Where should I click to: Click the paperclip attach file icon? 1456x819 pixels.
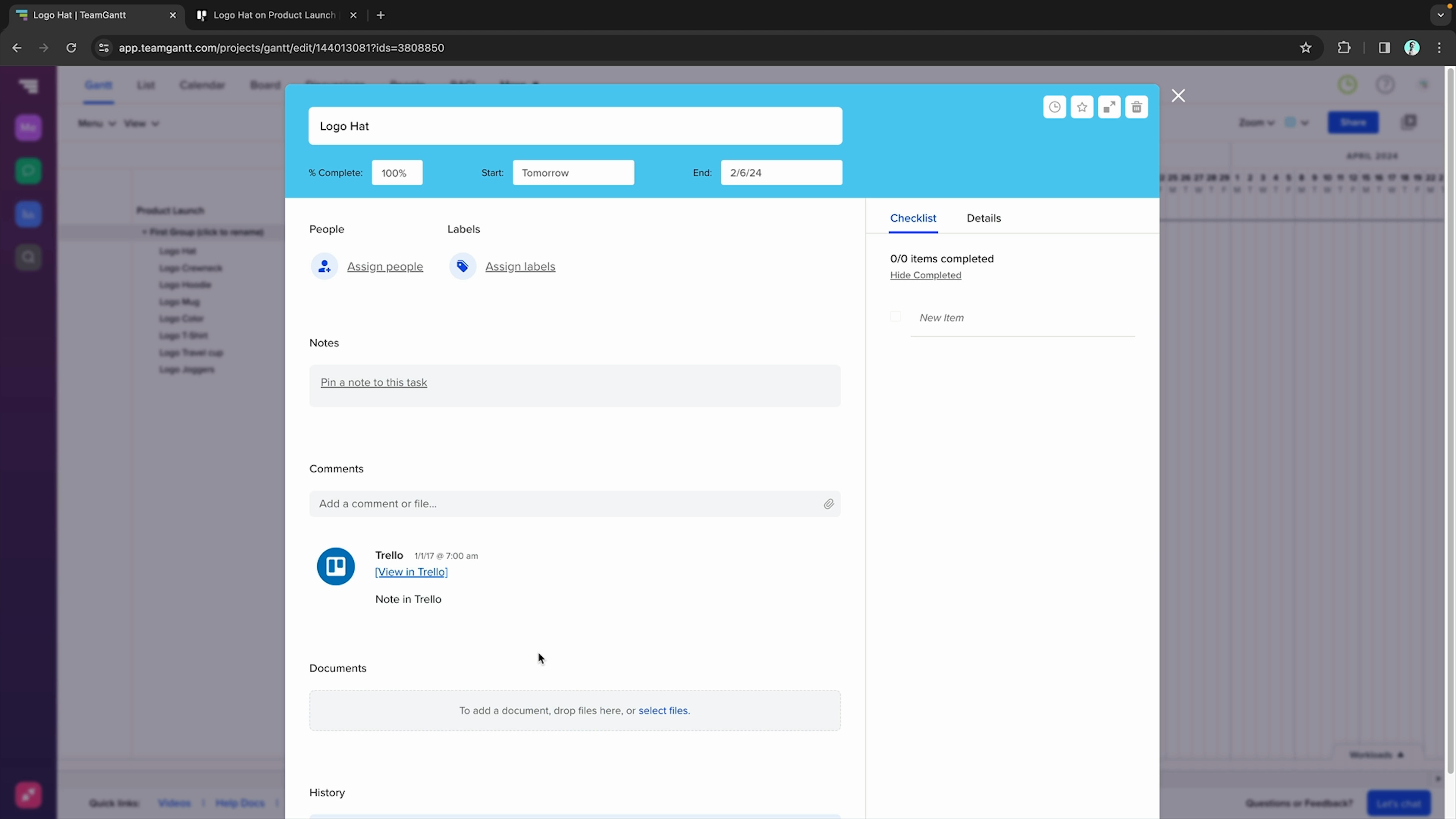(828, 504)
